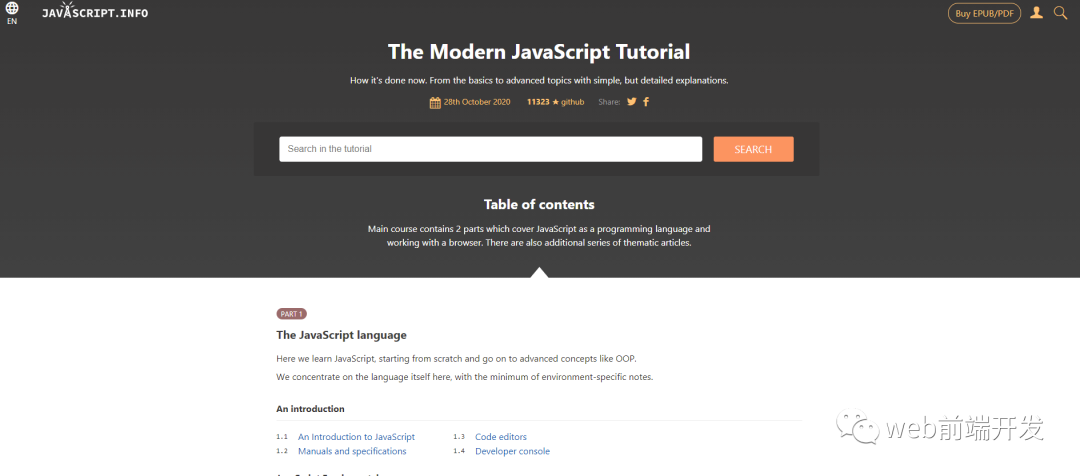Click the section number 1.2
The width and height of the screenshot is (1080, 476).
coord(282,451)
